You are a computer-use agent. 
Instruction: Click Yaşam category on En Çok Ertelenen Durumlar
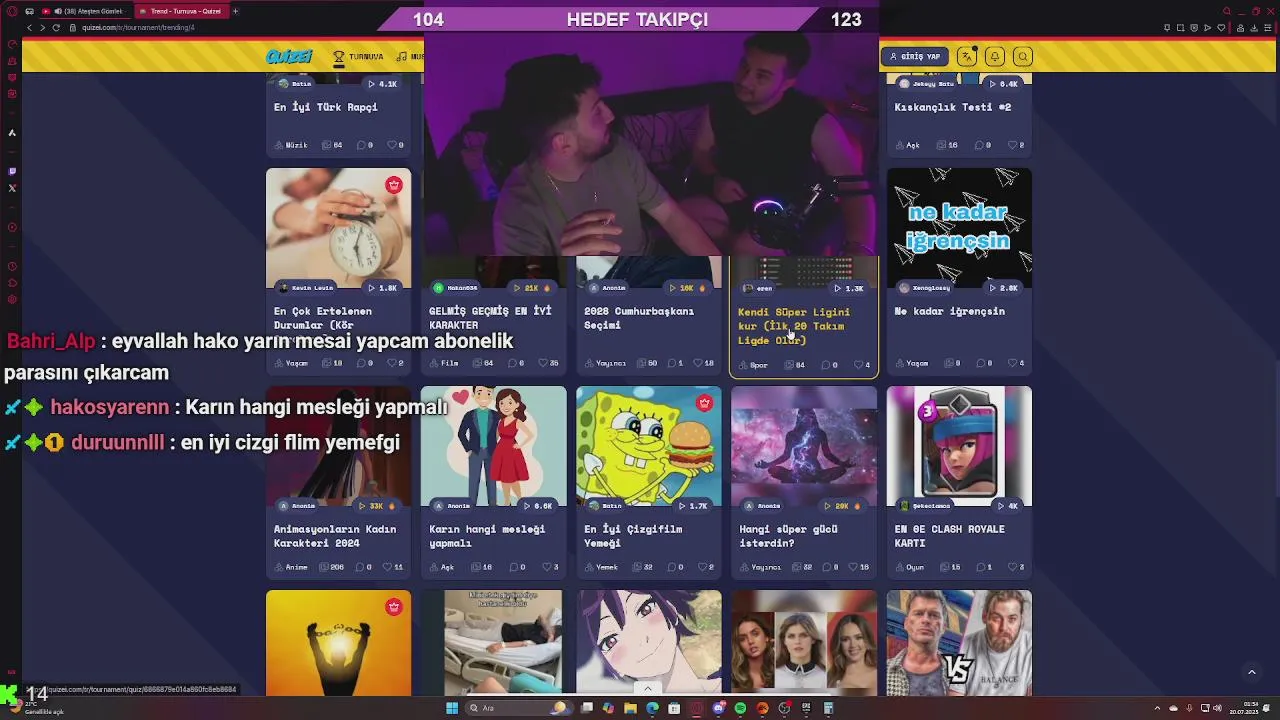pos(292,363)
